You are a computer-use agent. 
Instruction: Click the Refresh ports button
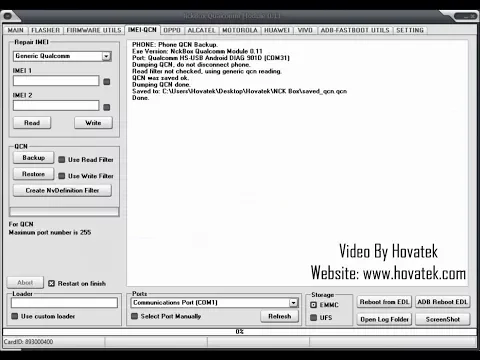pos(280,316)
